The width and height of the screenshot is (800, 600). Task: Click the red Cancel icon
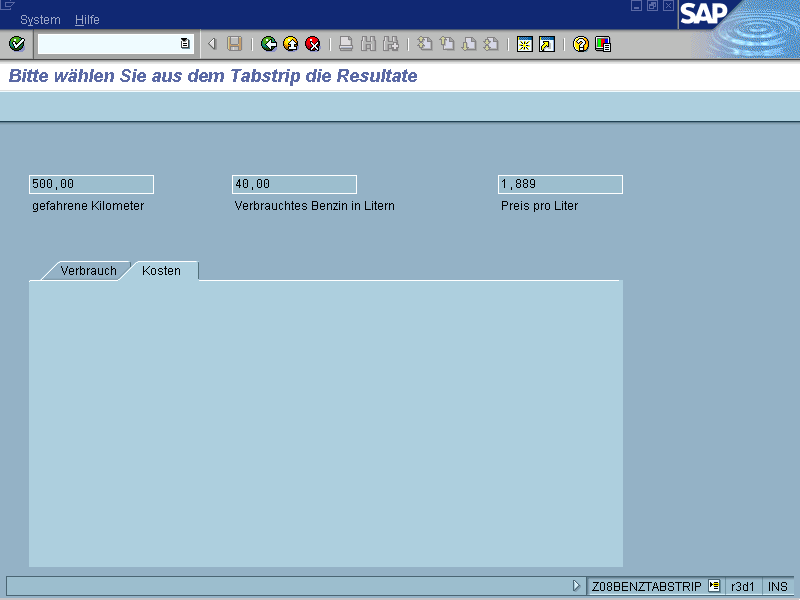coord(312,44)
